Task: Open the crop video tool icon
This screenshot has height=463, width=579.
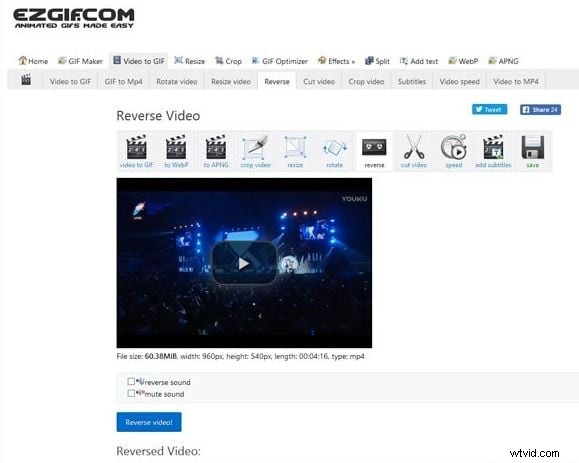Action: (x=256, y=151)
